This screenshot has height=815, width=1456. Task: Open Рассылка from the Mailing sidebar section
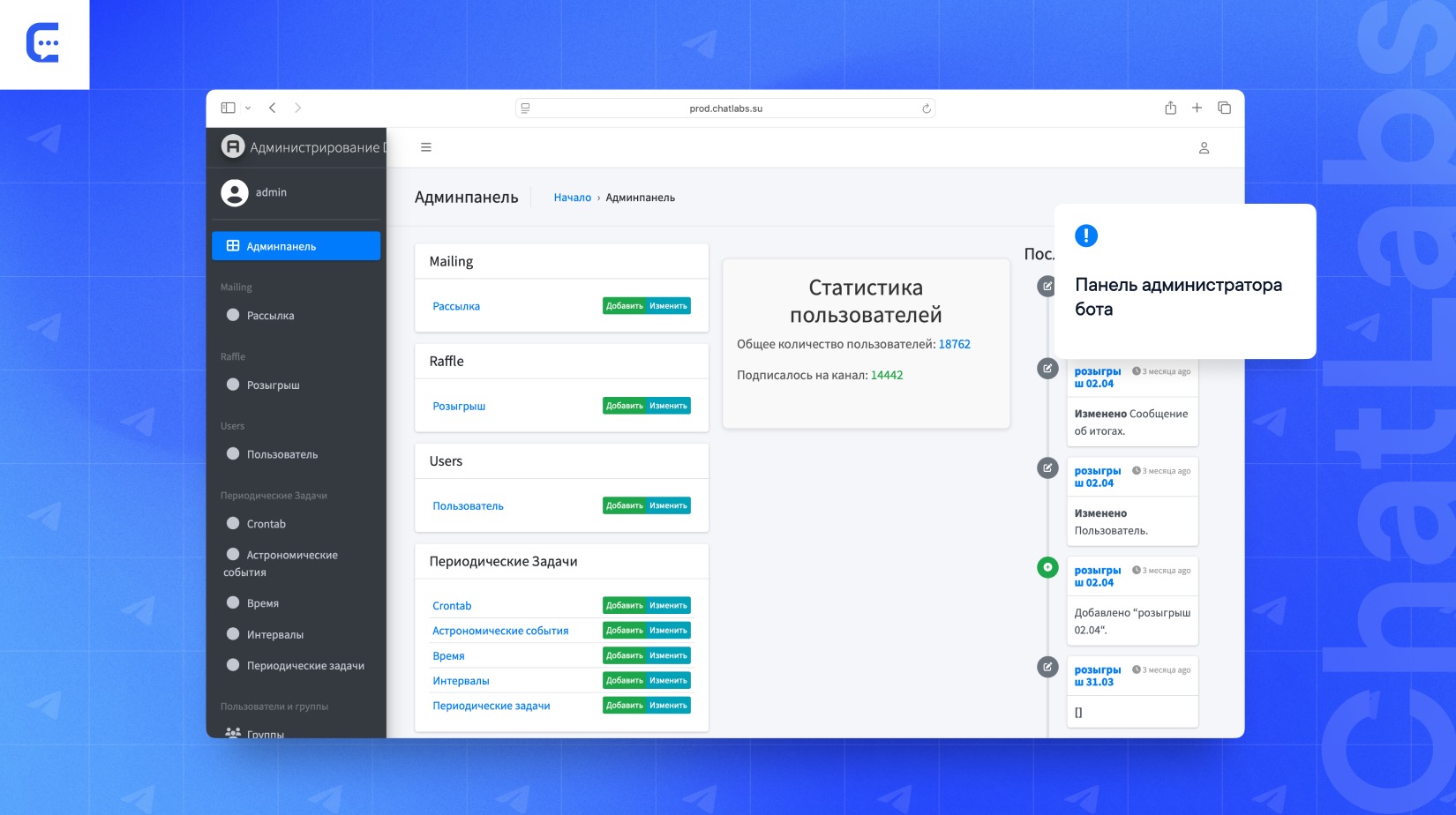(x=270, y=315)
